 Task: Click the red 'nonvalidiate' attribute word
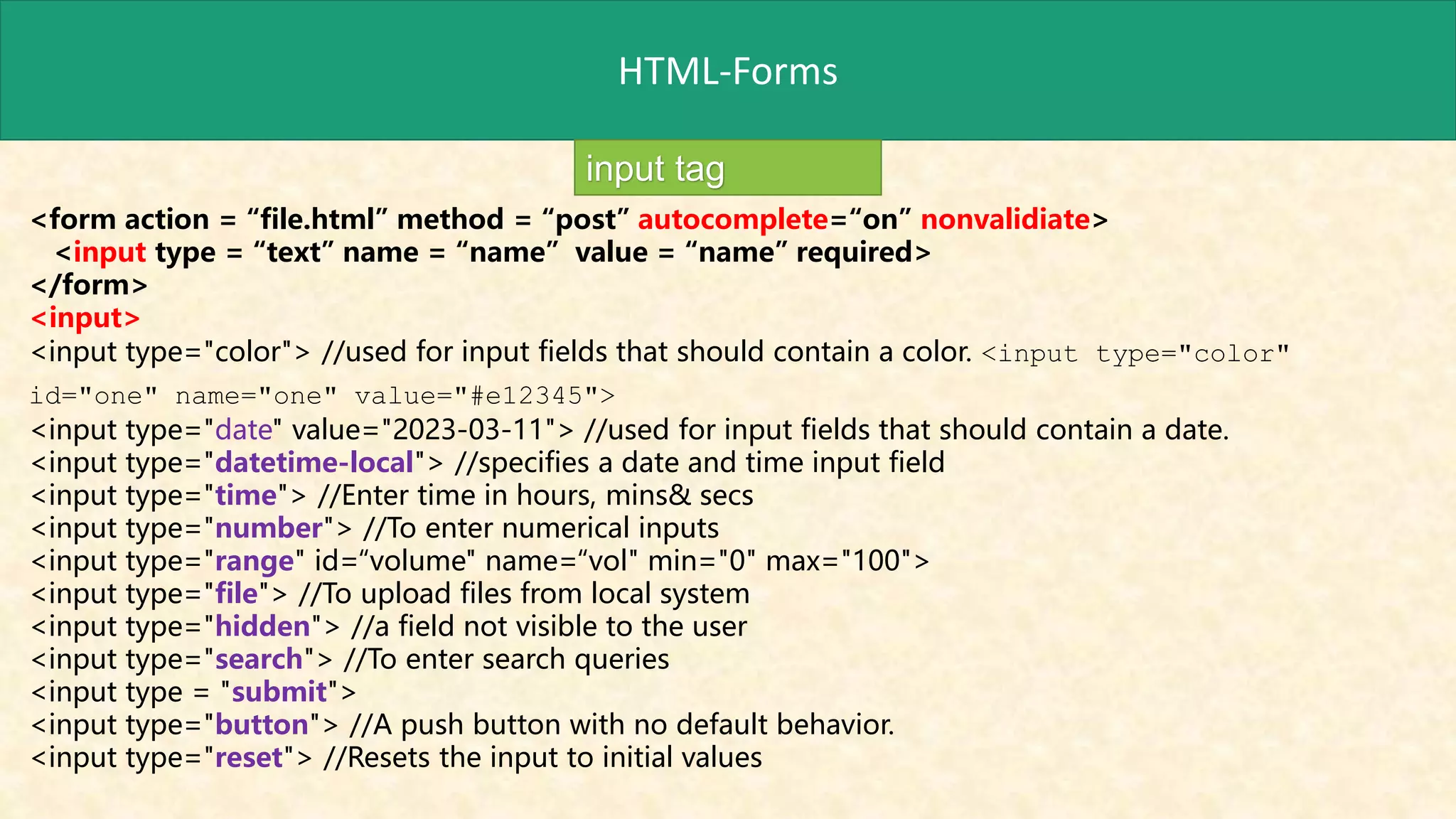[x=1005, y=220]
